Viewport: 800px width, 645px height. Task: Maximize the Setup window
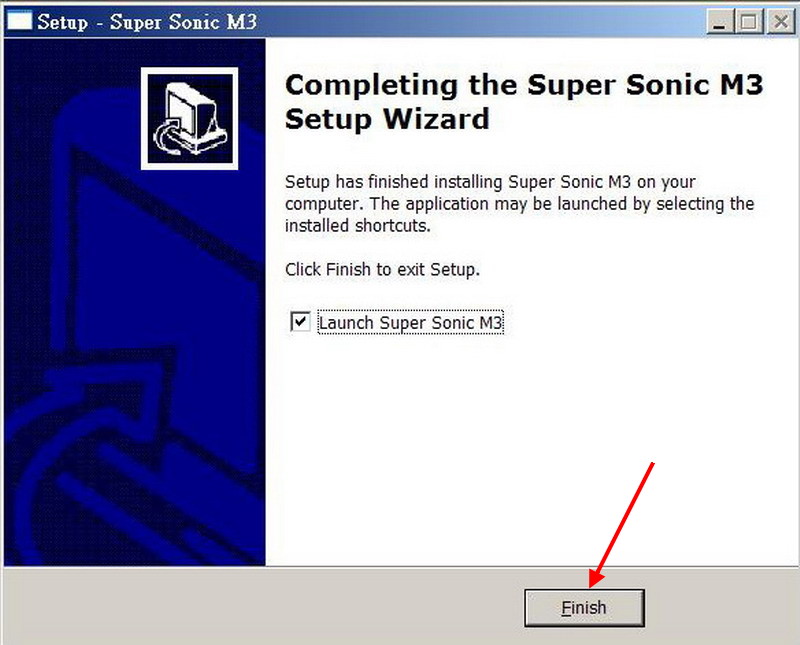[749, 22]
